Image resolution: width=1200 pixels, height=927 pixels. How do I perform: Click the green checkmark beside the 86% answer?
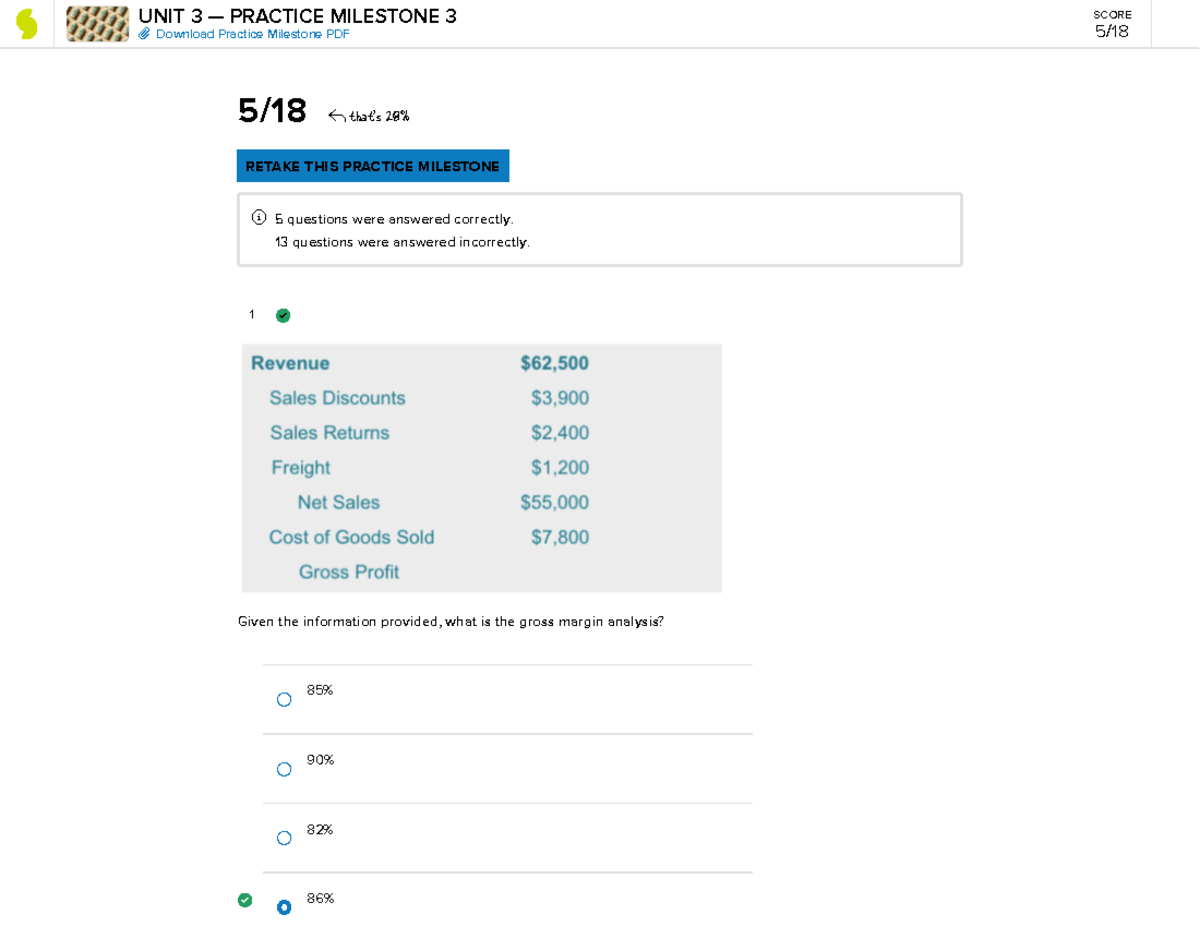tap(245, 901)
